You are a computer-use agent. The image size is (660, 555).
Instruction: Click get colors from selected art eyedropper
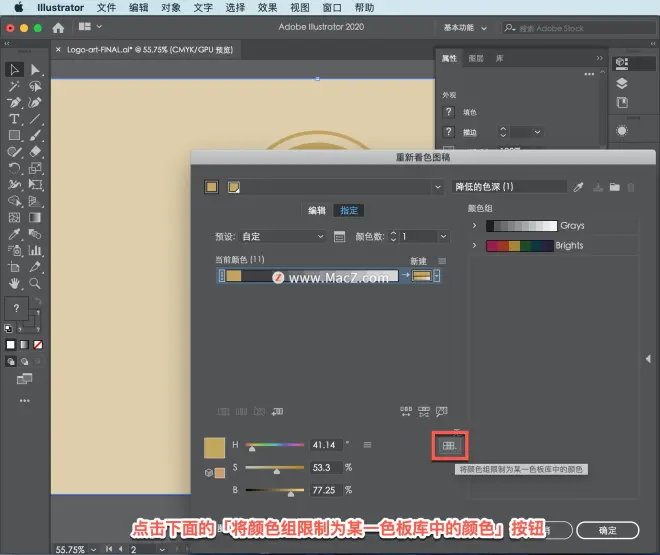point(578,187)
